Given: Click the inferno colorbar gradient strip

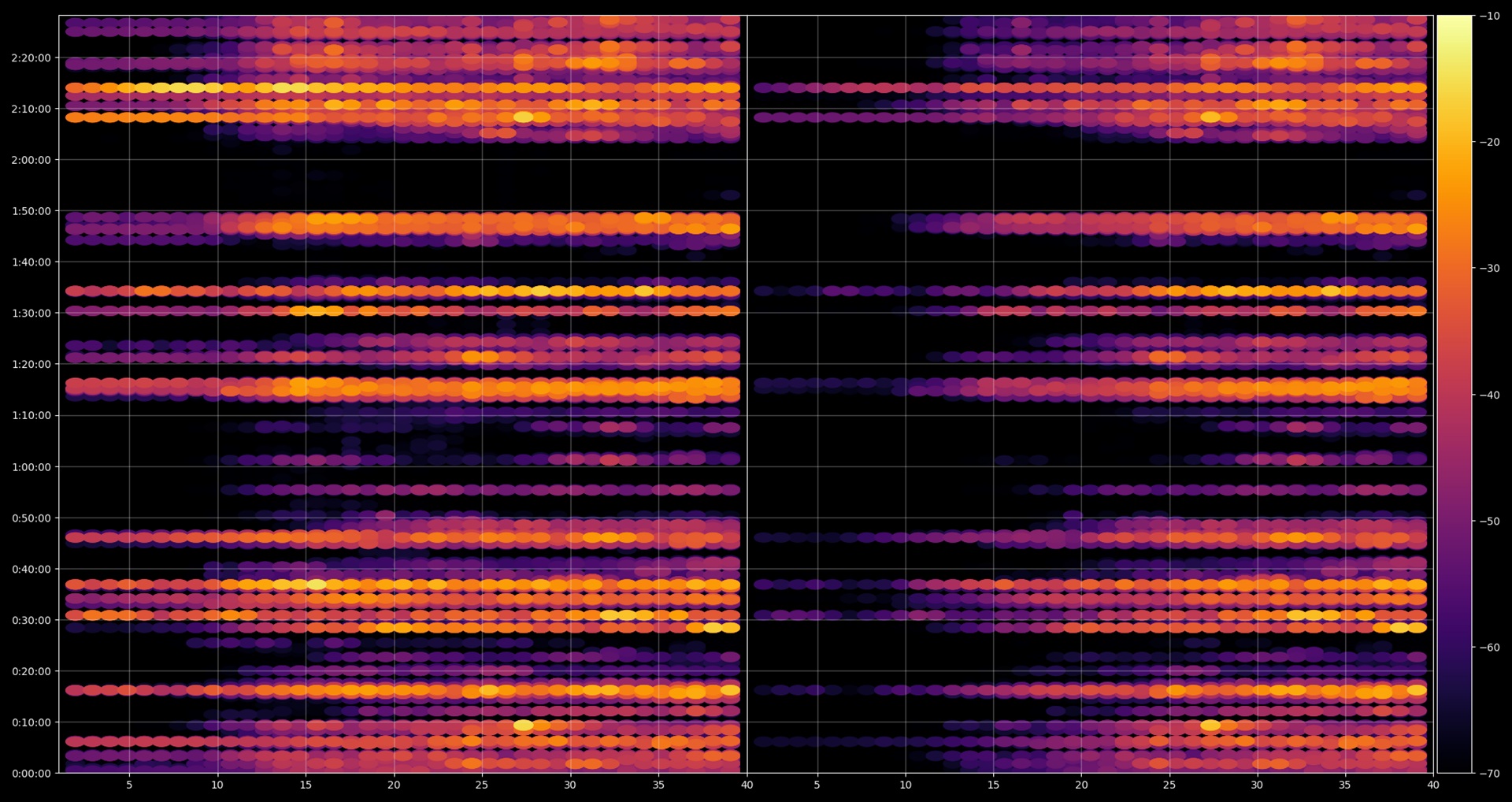Looking at the screenshot, I should 1455,394.
